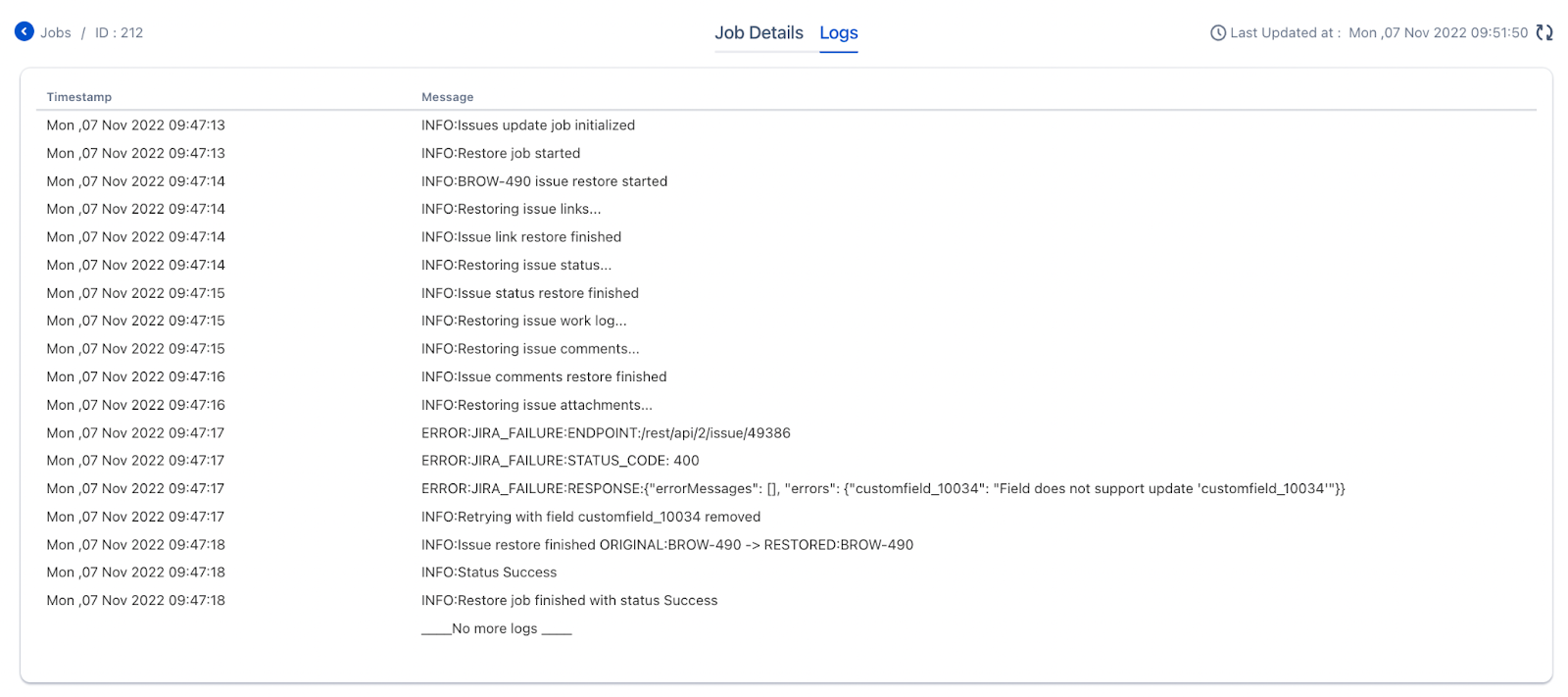Viewport: 1568px width, 697px height.
Task: Click the 'Retrying with field customfield_10034 removed' message
Action: click(x=591, y=517)
